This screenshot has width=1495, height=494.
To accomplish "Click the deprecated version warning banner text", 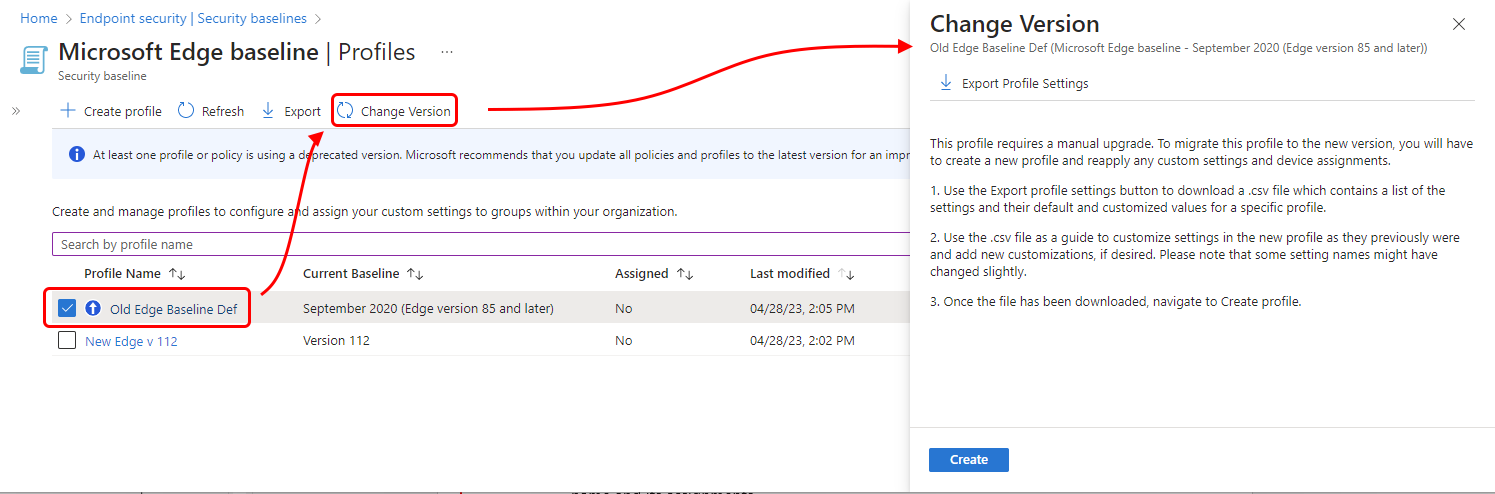I will point(500,155).
